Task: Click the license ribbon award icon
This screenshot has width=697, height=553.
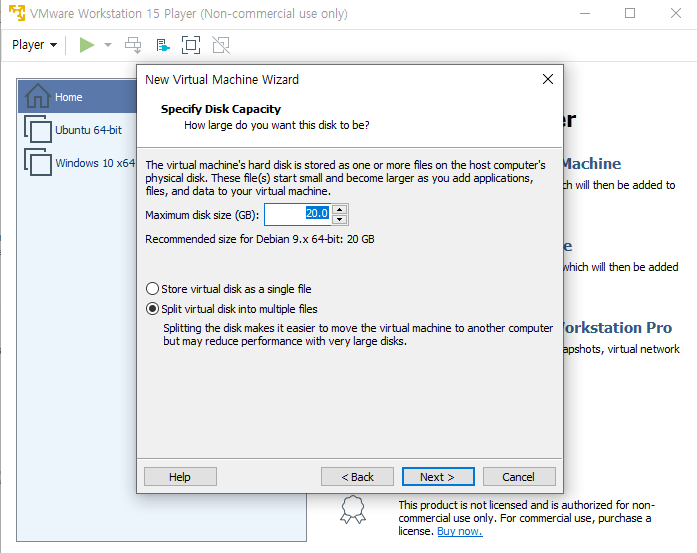Action: click(x=353, y=509)
